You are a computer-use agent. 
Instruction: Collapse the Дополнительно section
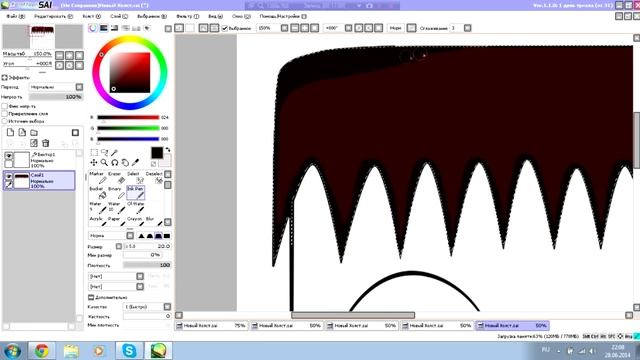(x=91, y=297)
